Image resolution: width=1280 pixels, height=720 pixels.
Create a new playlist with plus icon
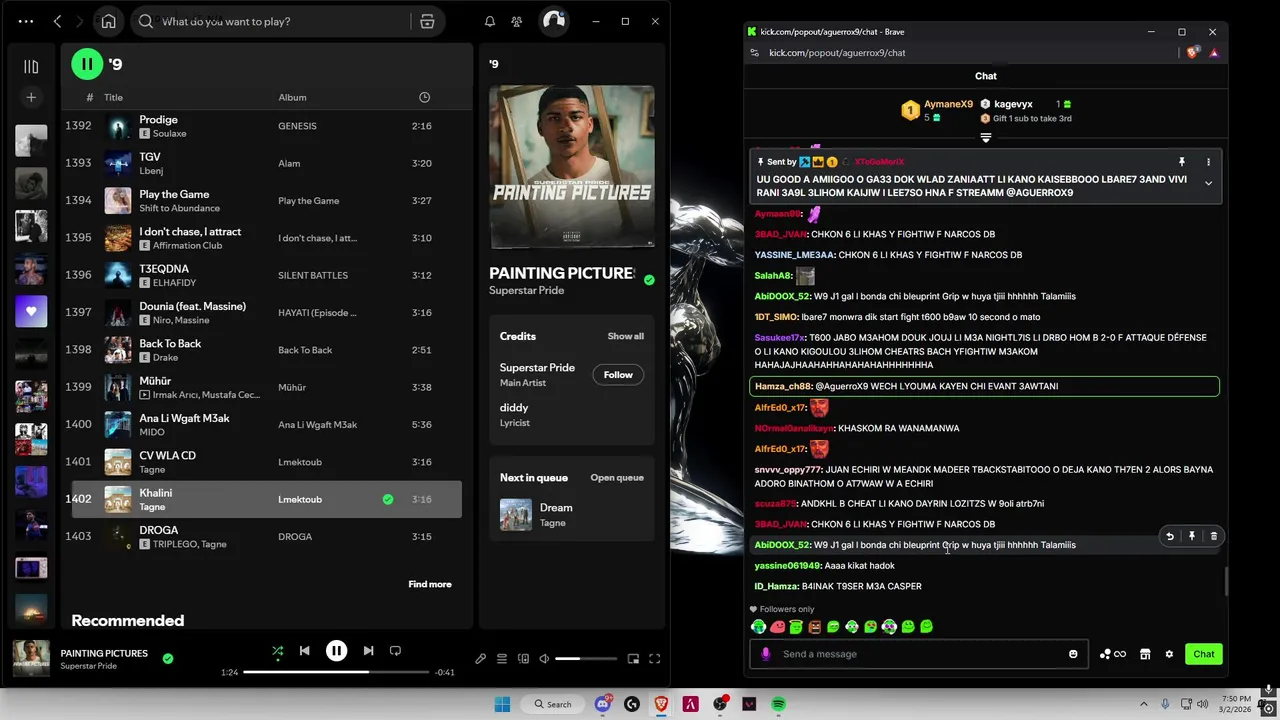click(x=31, y=97)
